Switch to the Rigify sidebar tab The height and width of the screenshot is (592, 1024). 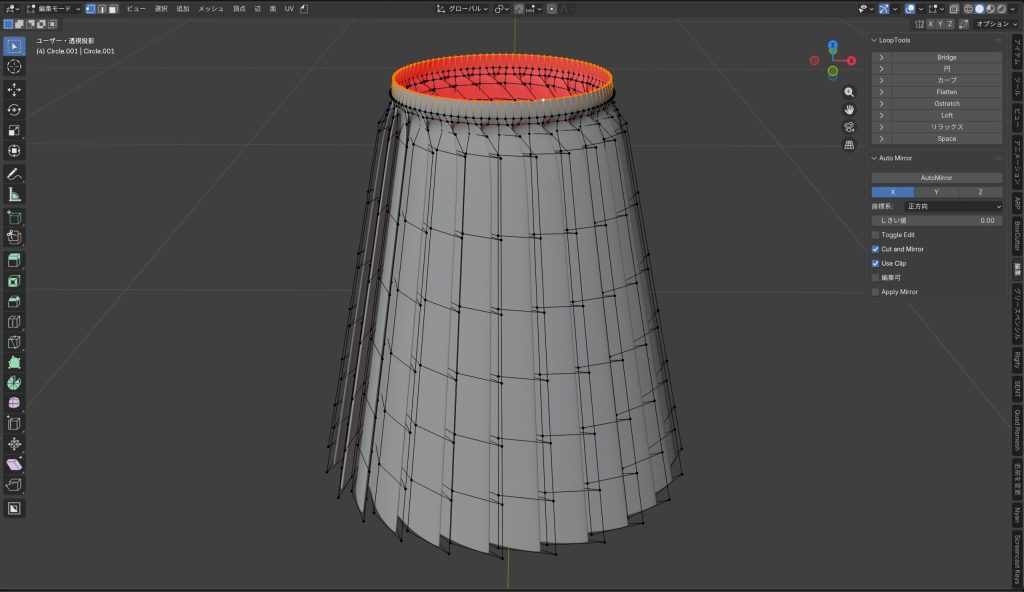click(x=1016, y=359)
